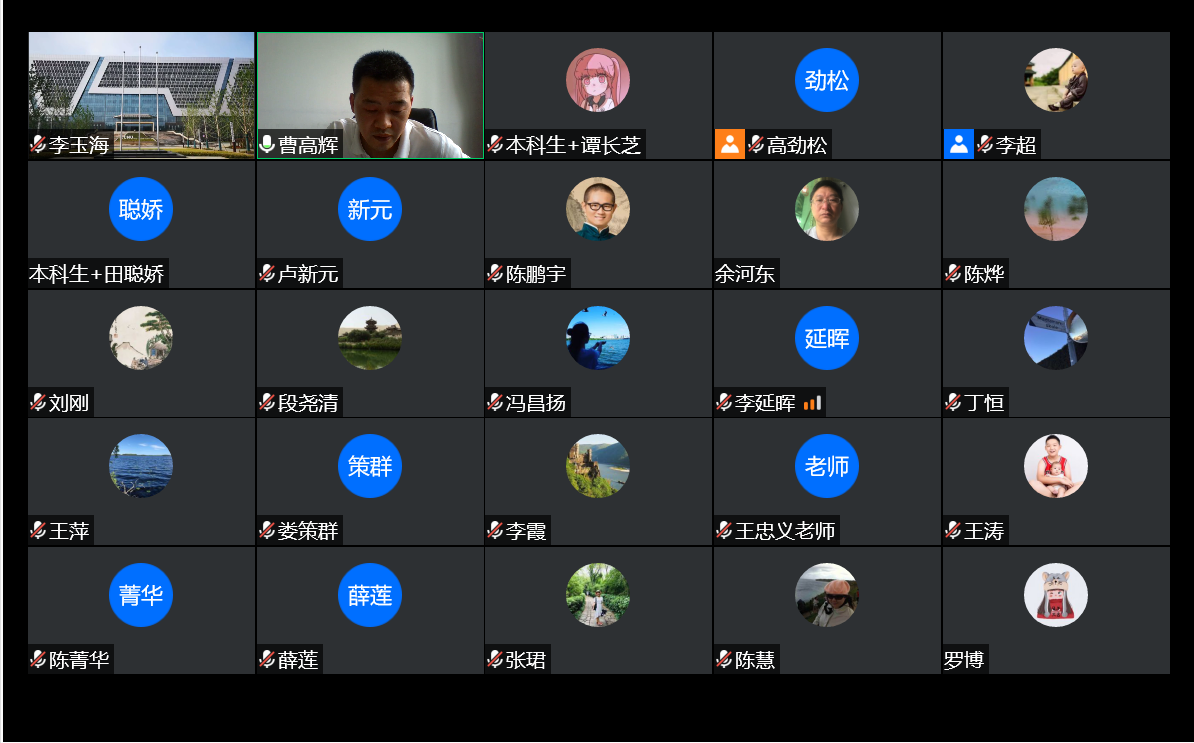Screen dimensions: 1194x743
Task: Click the blue 老师 avatar circle
Action: (x=827, y=466)
